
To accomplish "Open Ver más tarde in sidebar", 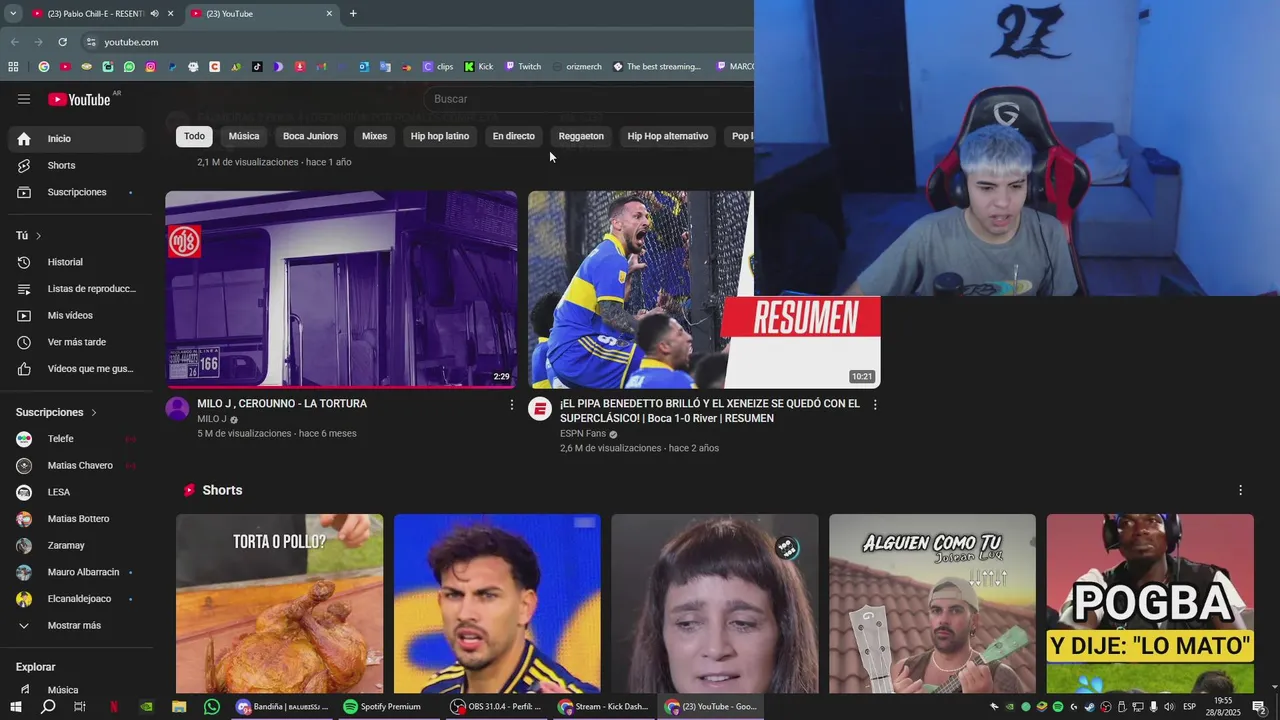I will tap(76, 342).
